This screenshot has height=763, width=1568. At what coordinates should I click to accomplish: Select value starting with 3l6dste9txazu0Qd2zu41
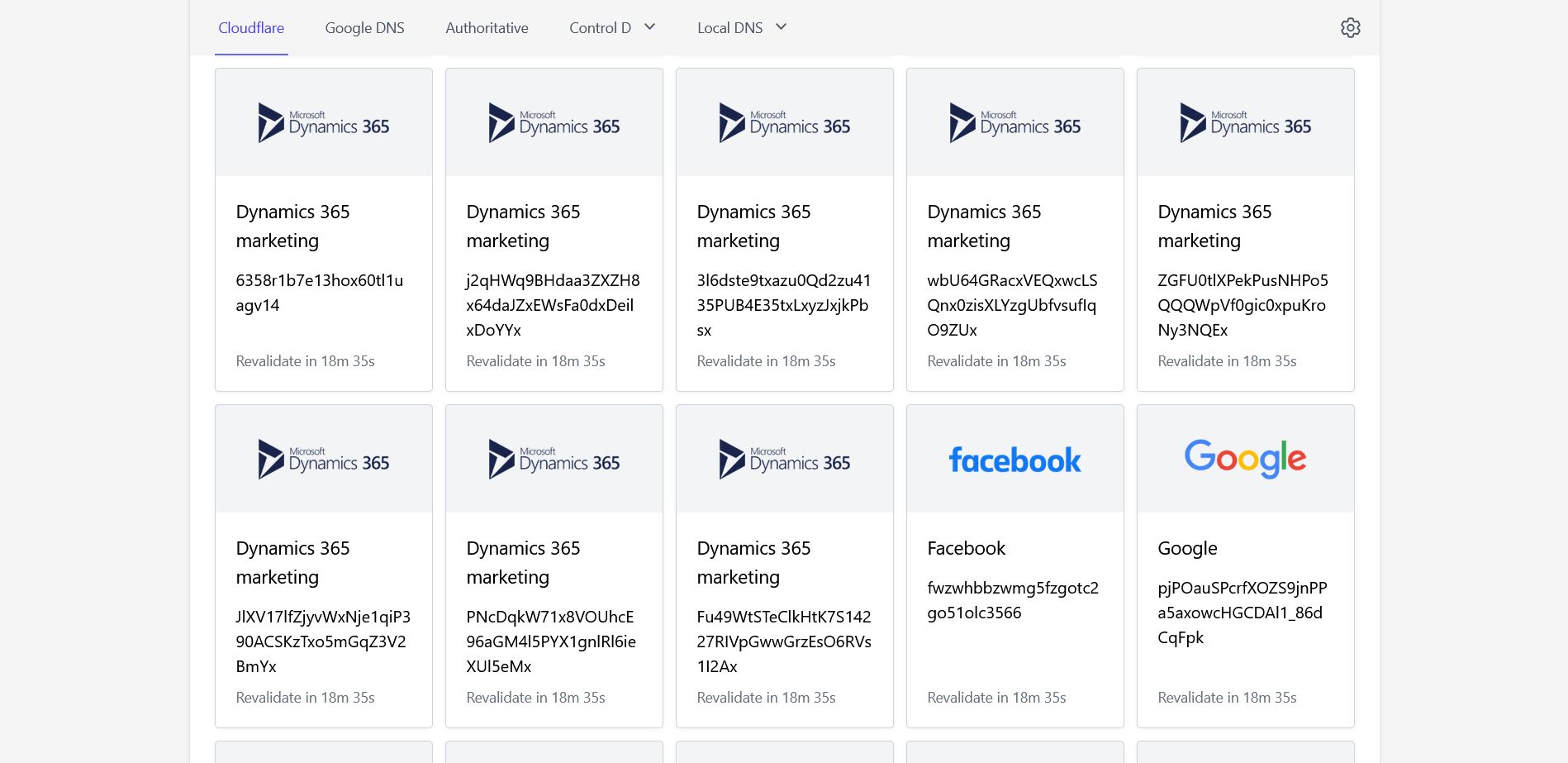783,305
